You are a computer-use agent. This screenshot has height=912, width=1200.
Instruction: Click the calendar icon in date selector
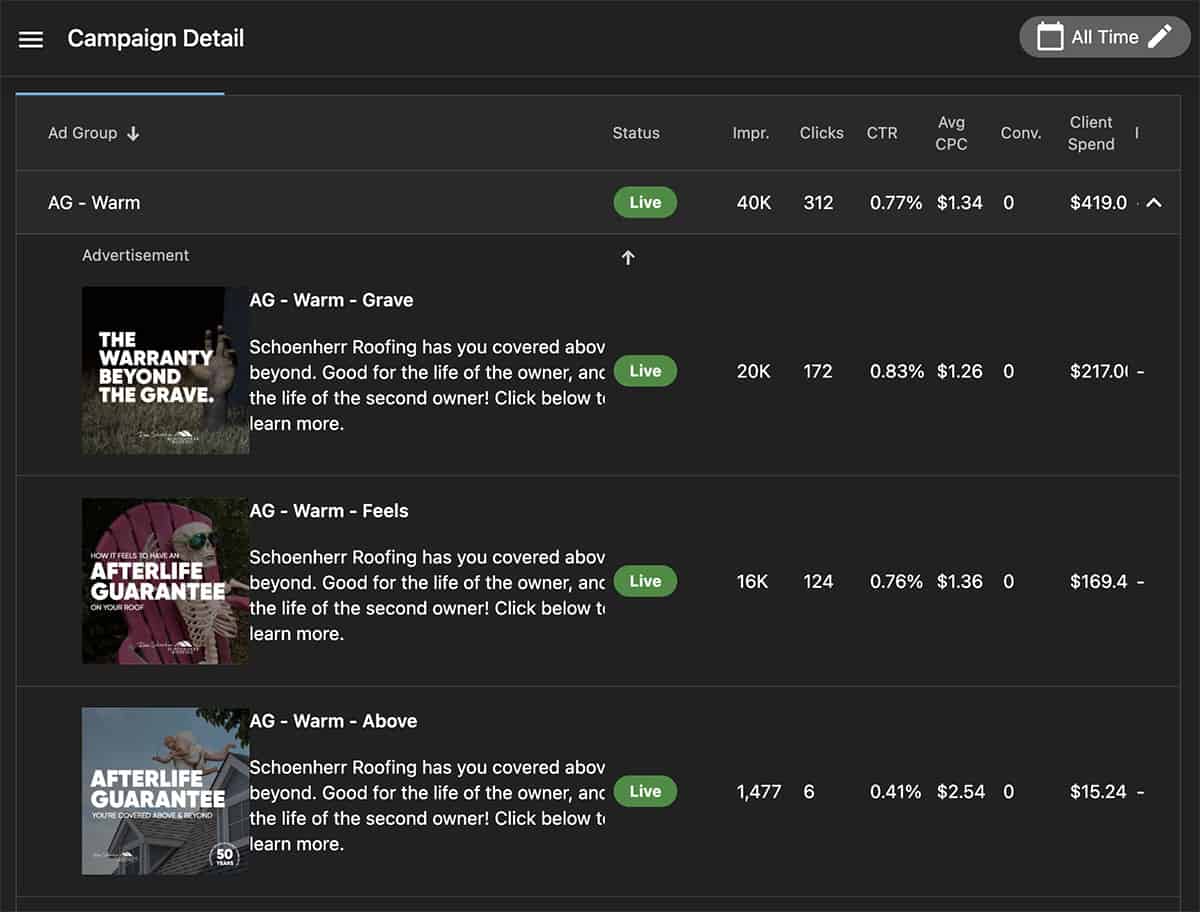[x=1049, y=37]
